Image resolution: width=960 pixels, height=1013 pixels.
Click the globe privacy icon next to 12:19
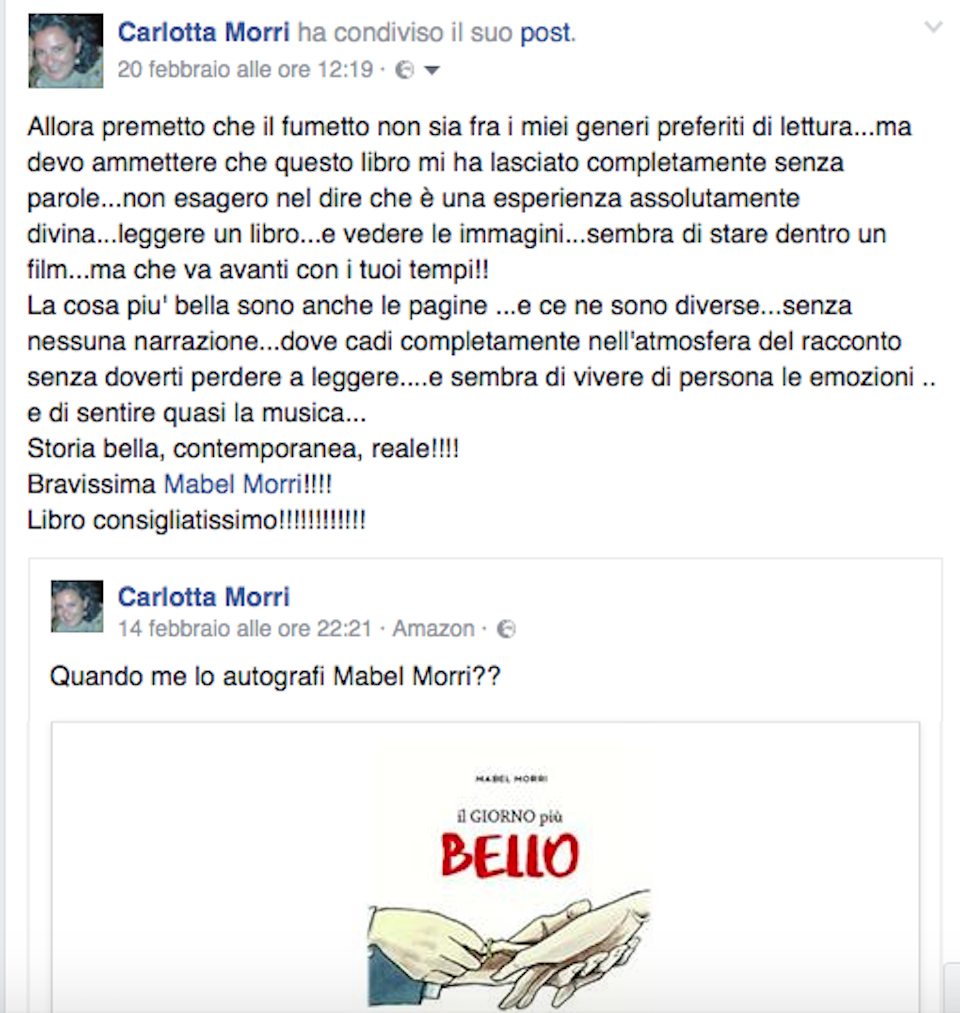coord(404,70)
